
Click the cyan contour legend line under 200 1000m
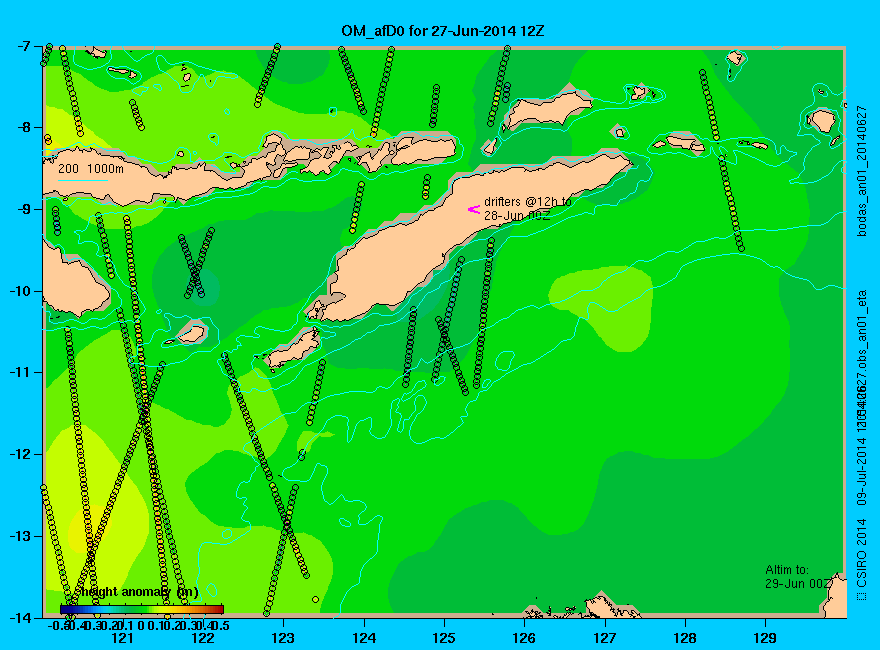point(82,180)
